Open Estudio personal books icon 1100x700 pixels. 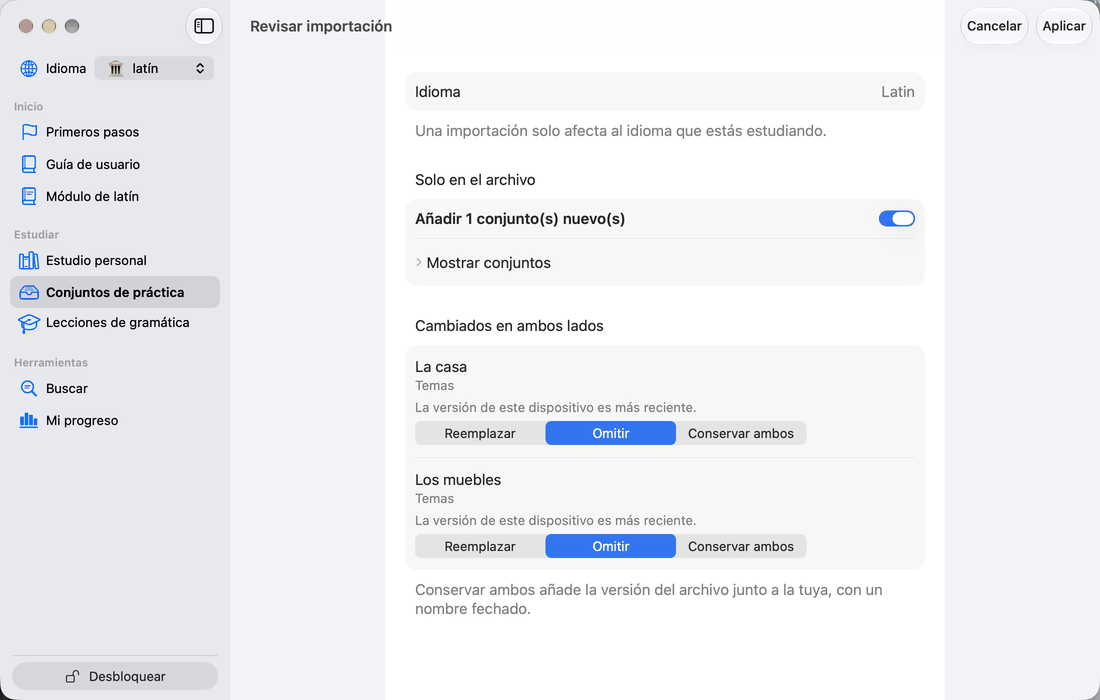(x=29, y=260)
